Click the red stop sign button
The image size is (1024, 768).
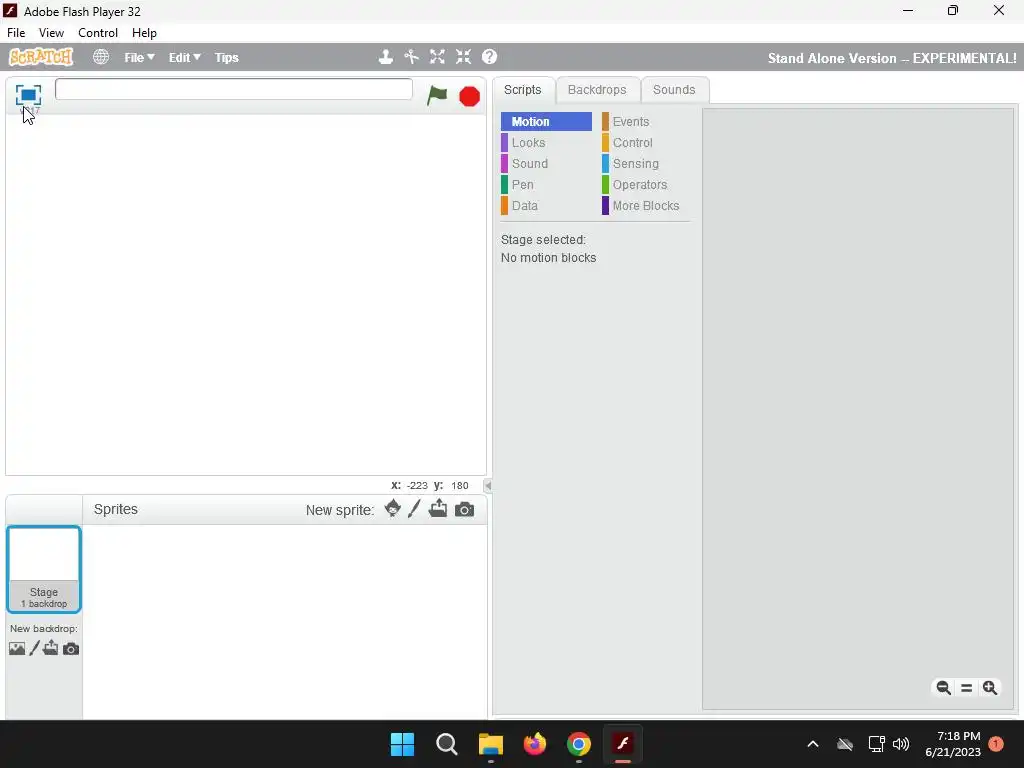pos(470,96)
